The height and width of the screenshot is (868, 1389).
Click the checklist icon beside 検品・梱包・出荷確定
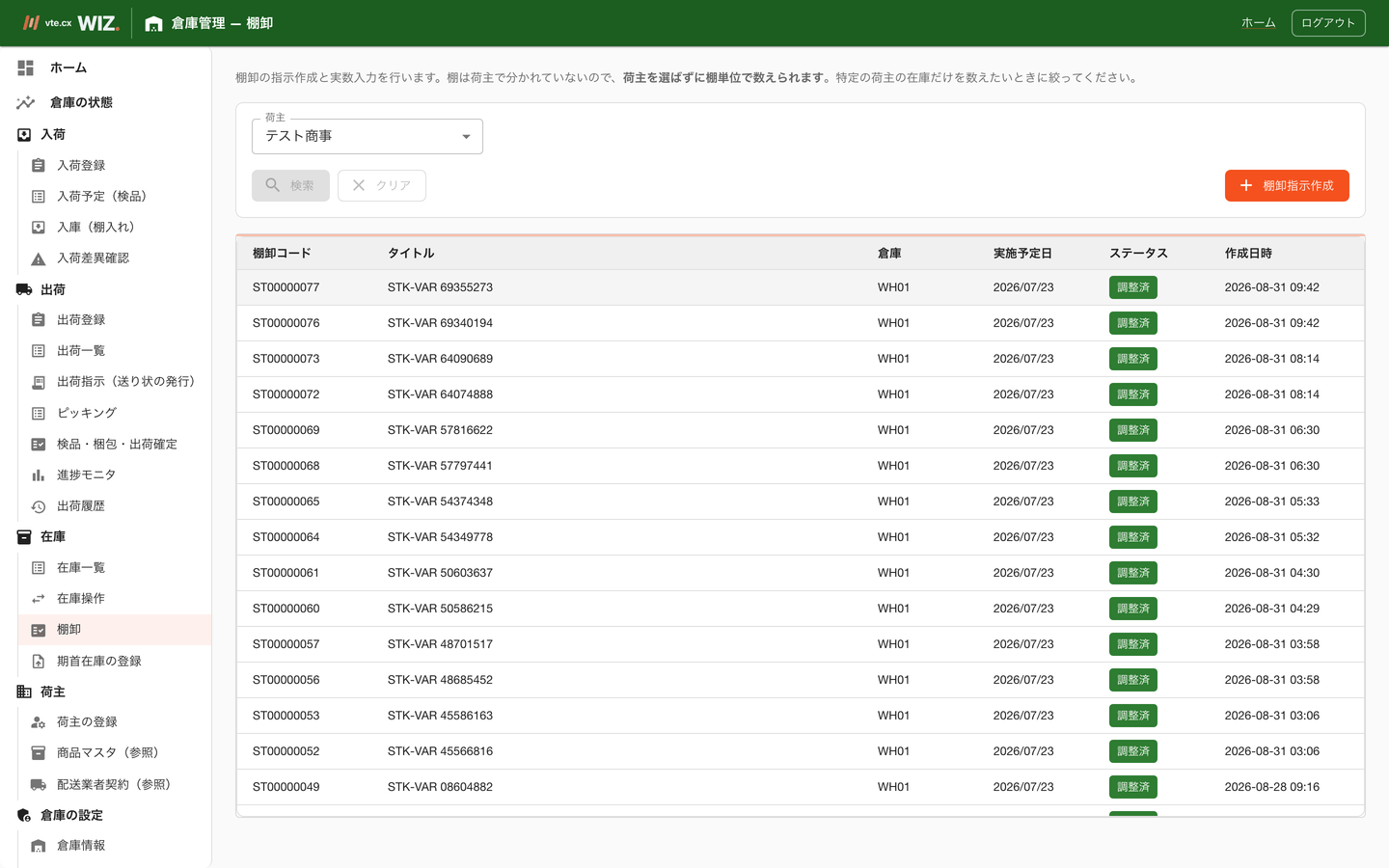(39, 445)
